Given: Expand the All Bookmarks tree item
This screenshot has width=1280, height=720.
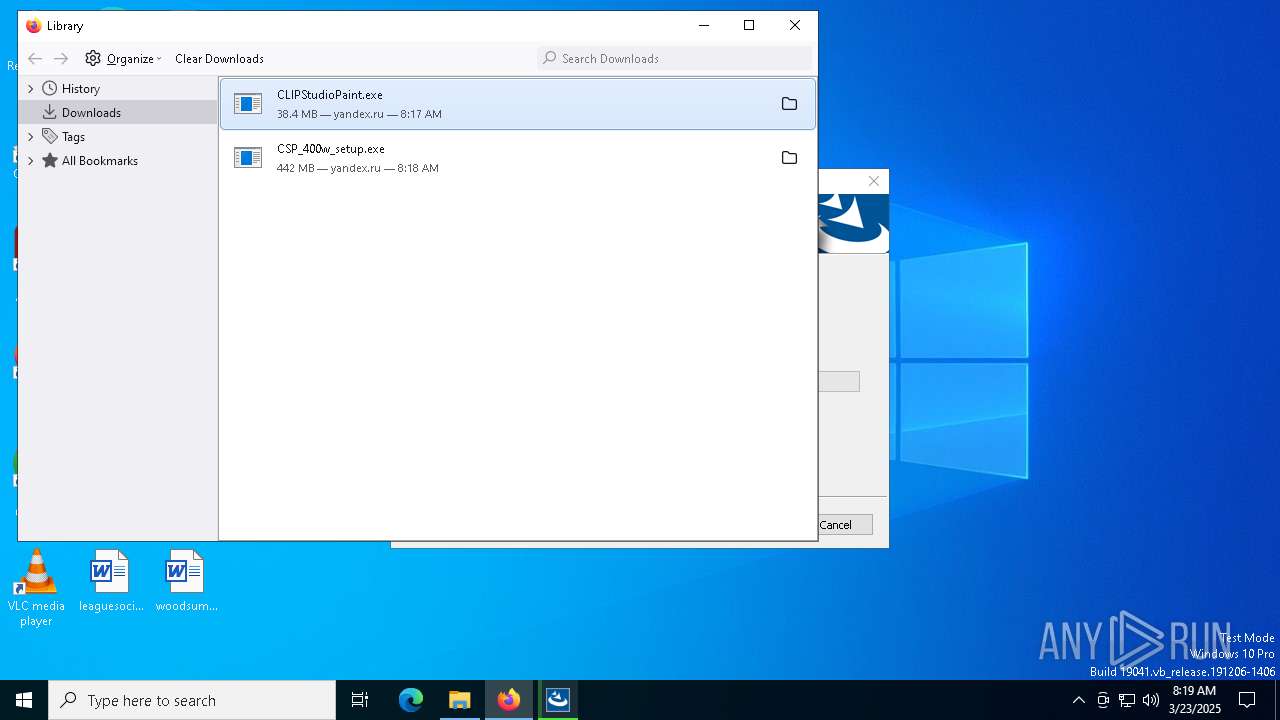Looking at the screenshot, I should click(31, 161).
